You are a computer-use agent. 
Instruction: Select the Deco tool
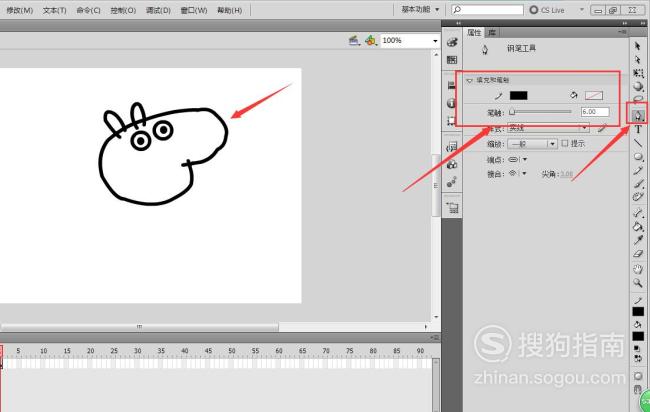[x=638, y=197]
